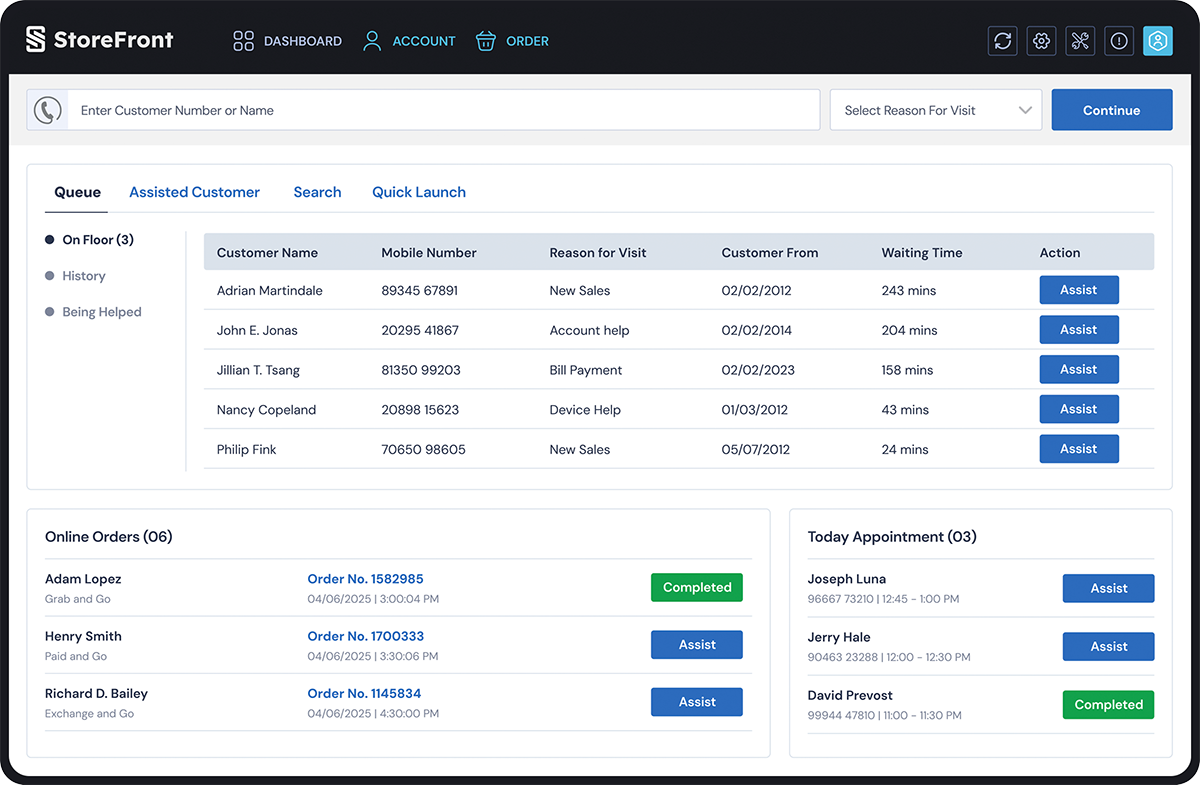Click Continue next to the visit reason
The height and width of the screenshot is (785, 1200).
[x=1112, y=109]
